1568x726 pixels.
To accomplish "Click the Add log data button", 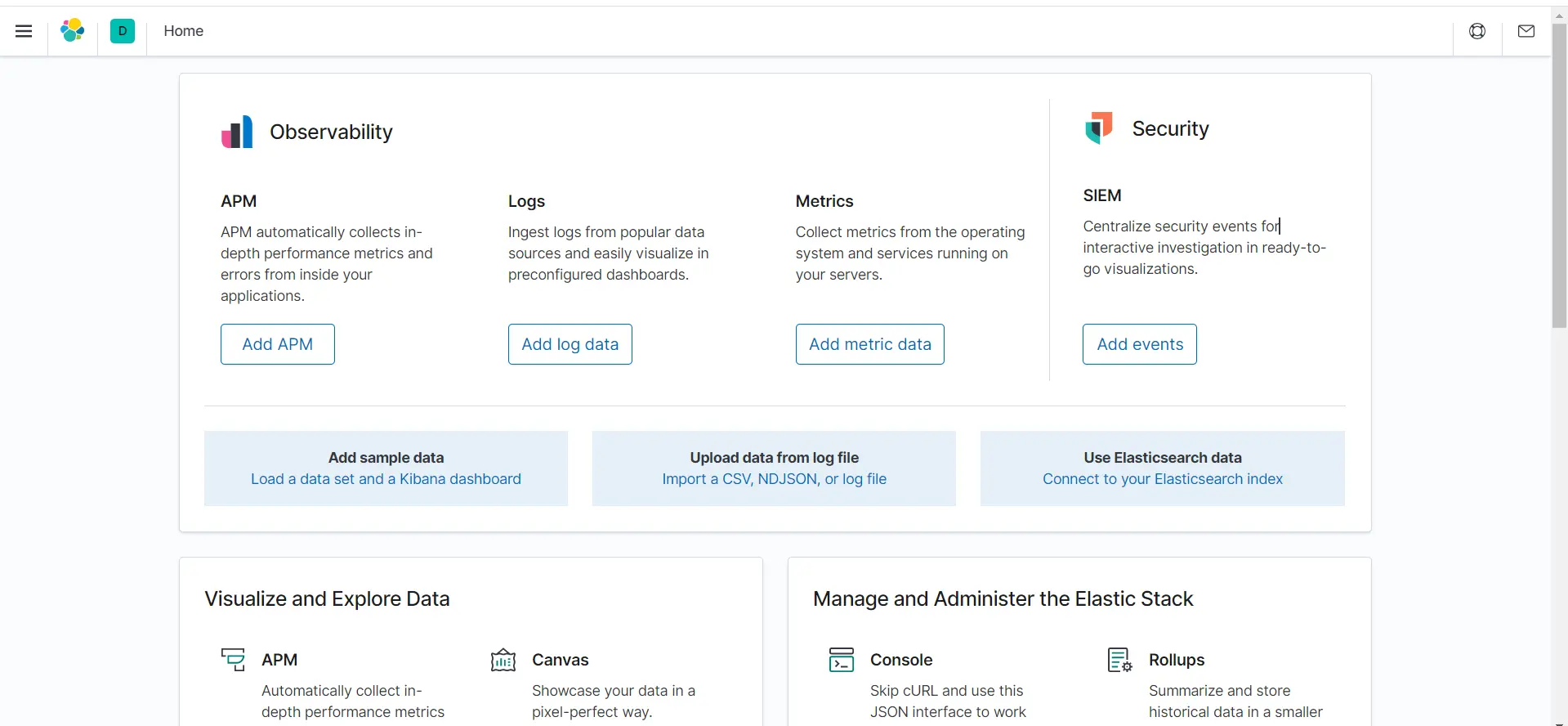I will 570,344.
